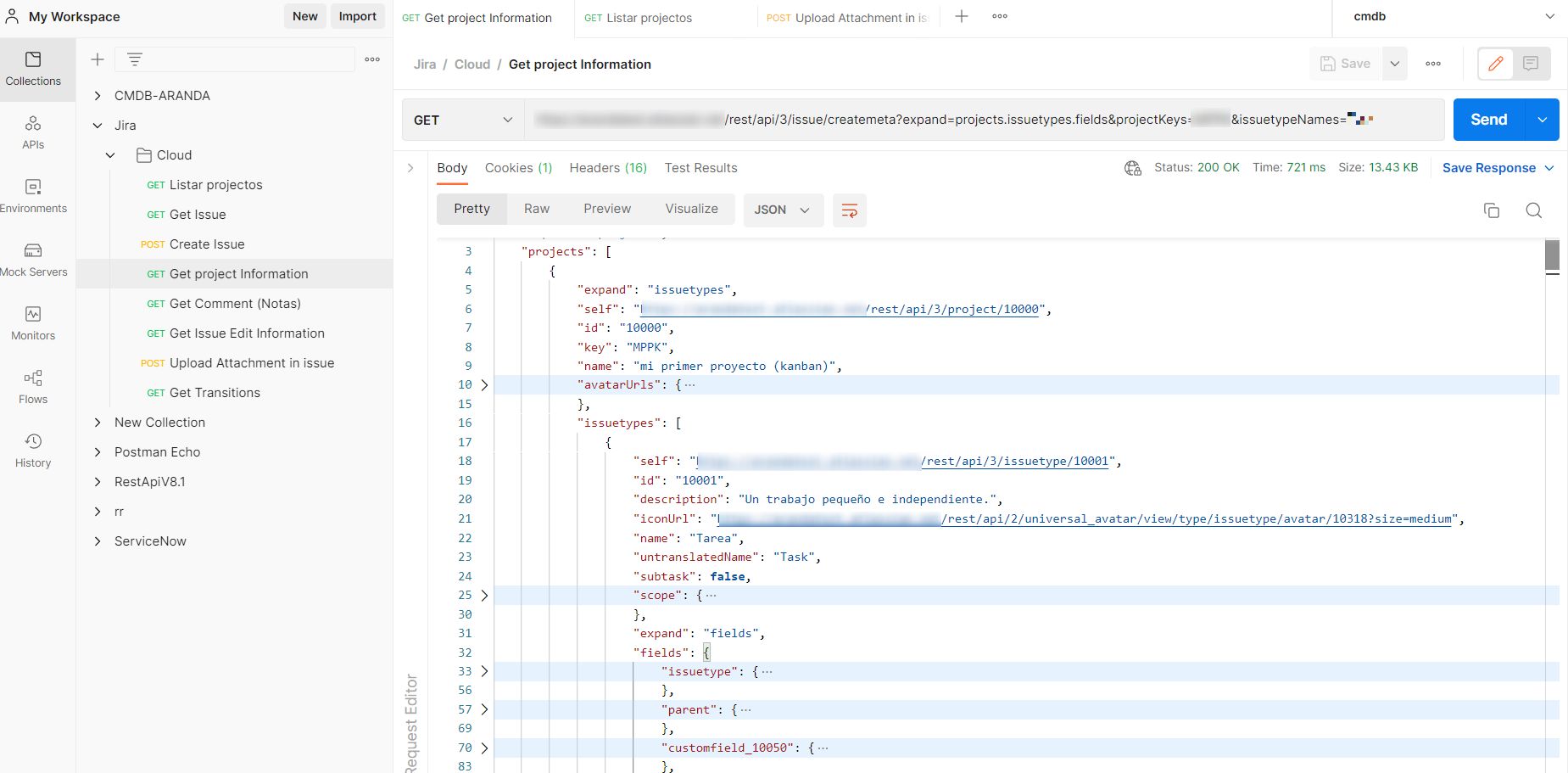Open the three-dot menu beside Save
This screenshot has height=773, width=1568.
pos(1433,64)
